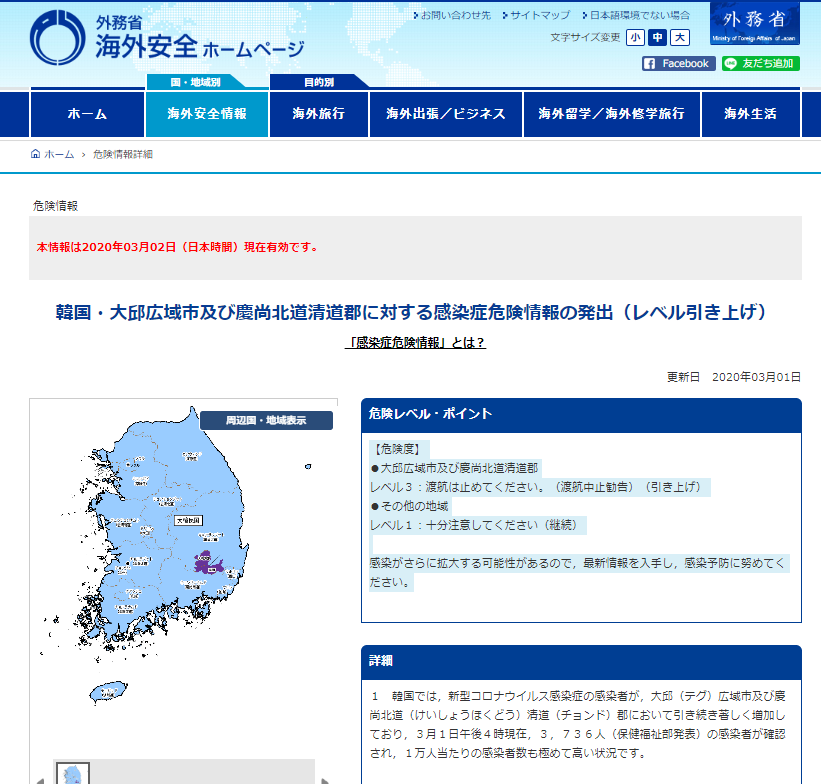Set font size to medium (中)

pyautogui.click(x=657, y=38)
